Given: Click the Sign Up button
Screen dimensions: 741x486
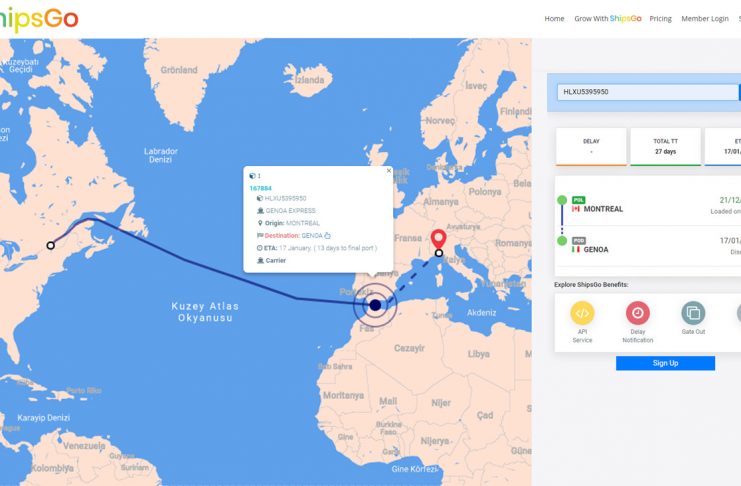Looking at the screenshot, I should point(665,363).
